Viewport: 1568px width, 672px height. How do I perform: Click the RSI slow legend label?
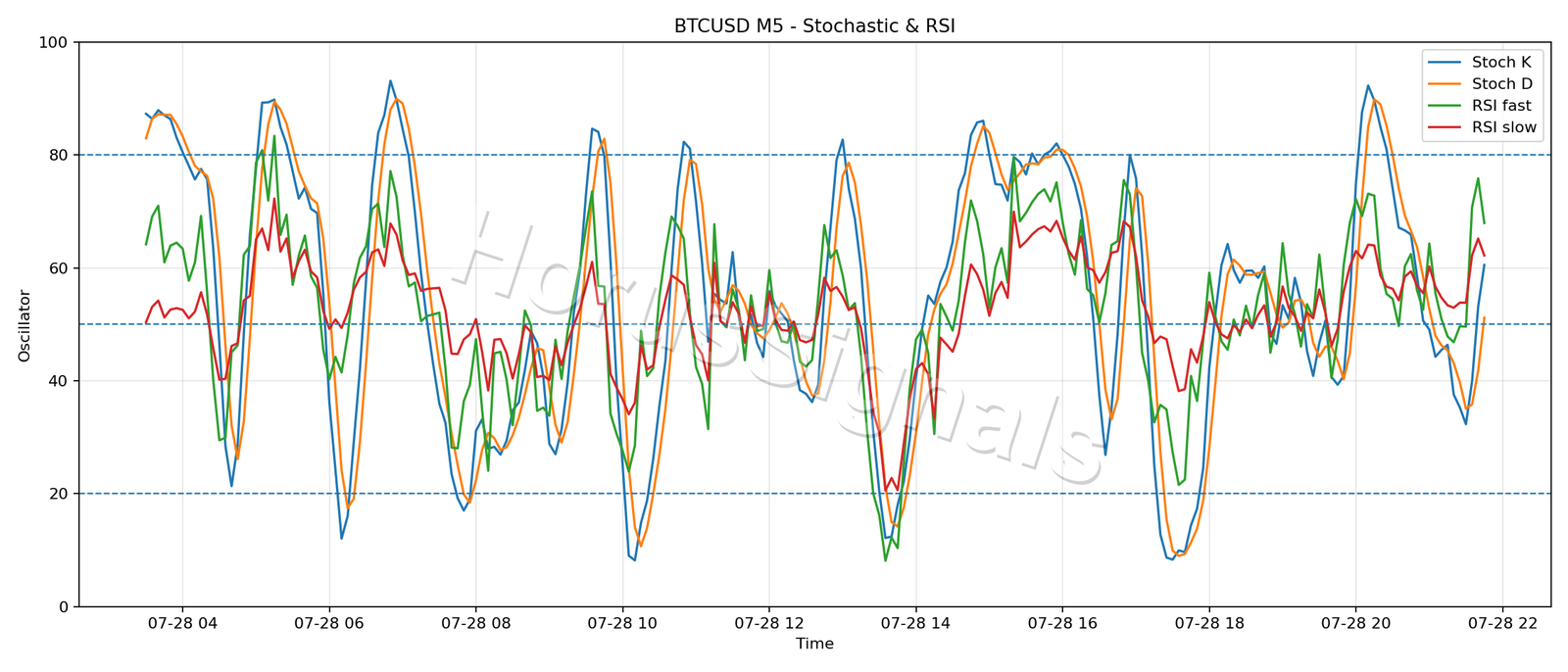pyautogui.click(x=1504, y=127)
